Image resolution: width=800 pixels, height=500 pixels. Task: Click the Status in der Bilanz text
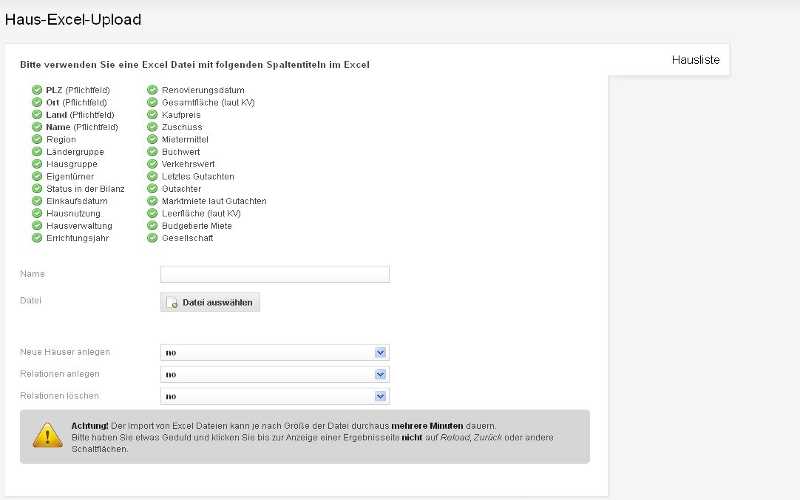[x=85, y=189]
